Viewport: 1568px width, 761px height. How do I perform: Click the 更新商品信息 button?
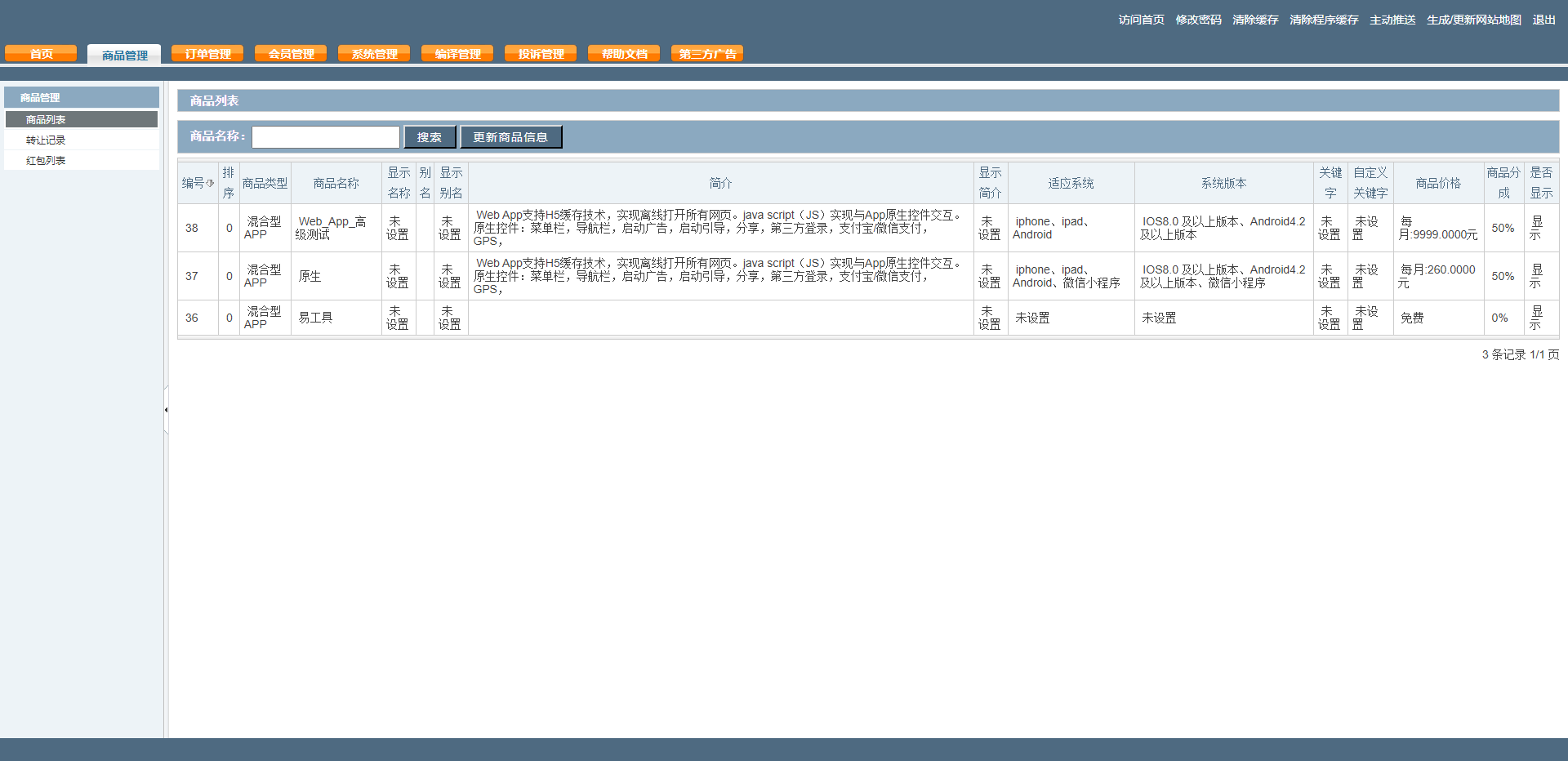point(510,137)
